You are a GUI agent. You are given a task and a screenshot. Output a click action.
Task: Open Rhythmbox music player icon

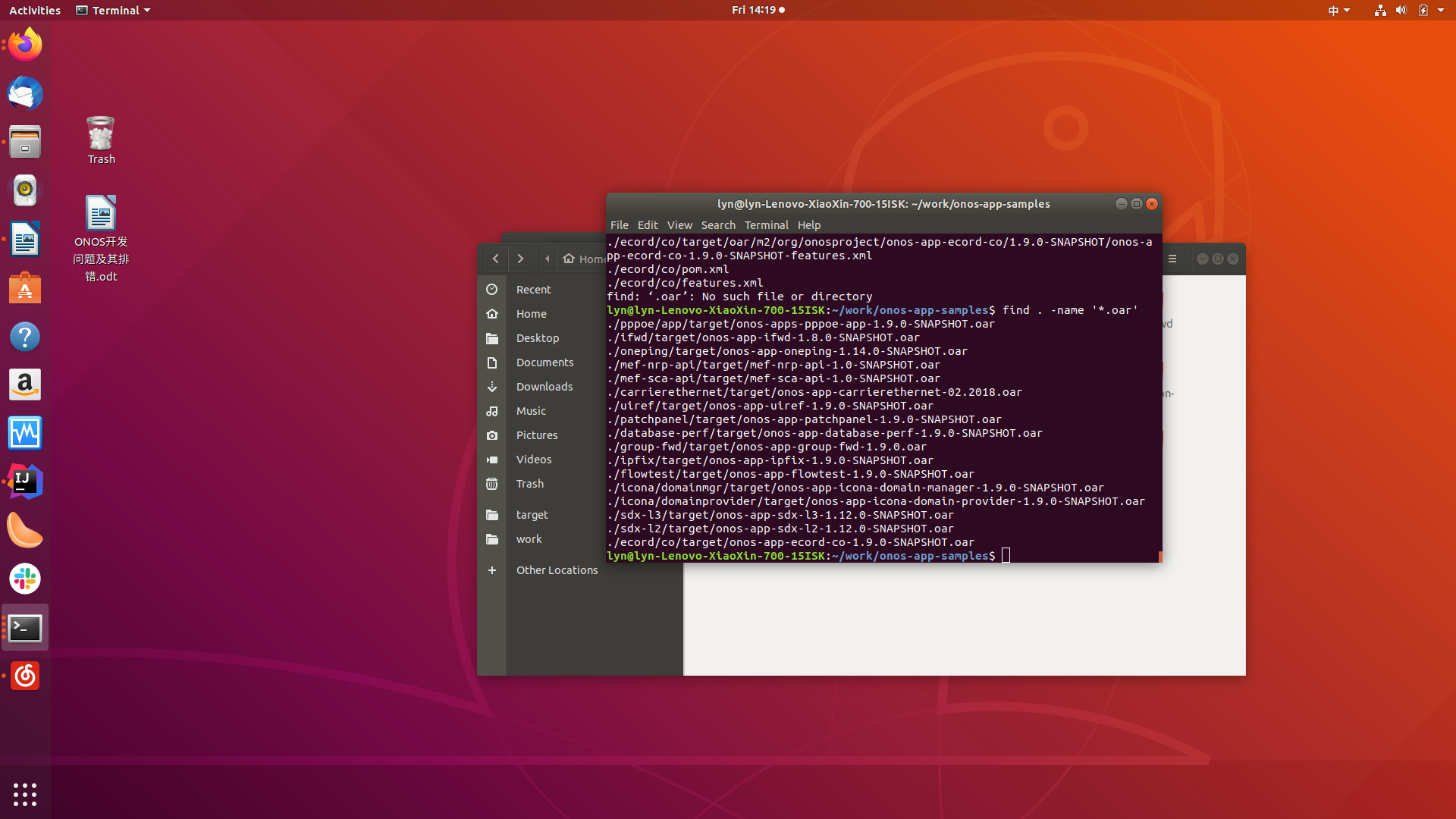[x=25, y=190]
